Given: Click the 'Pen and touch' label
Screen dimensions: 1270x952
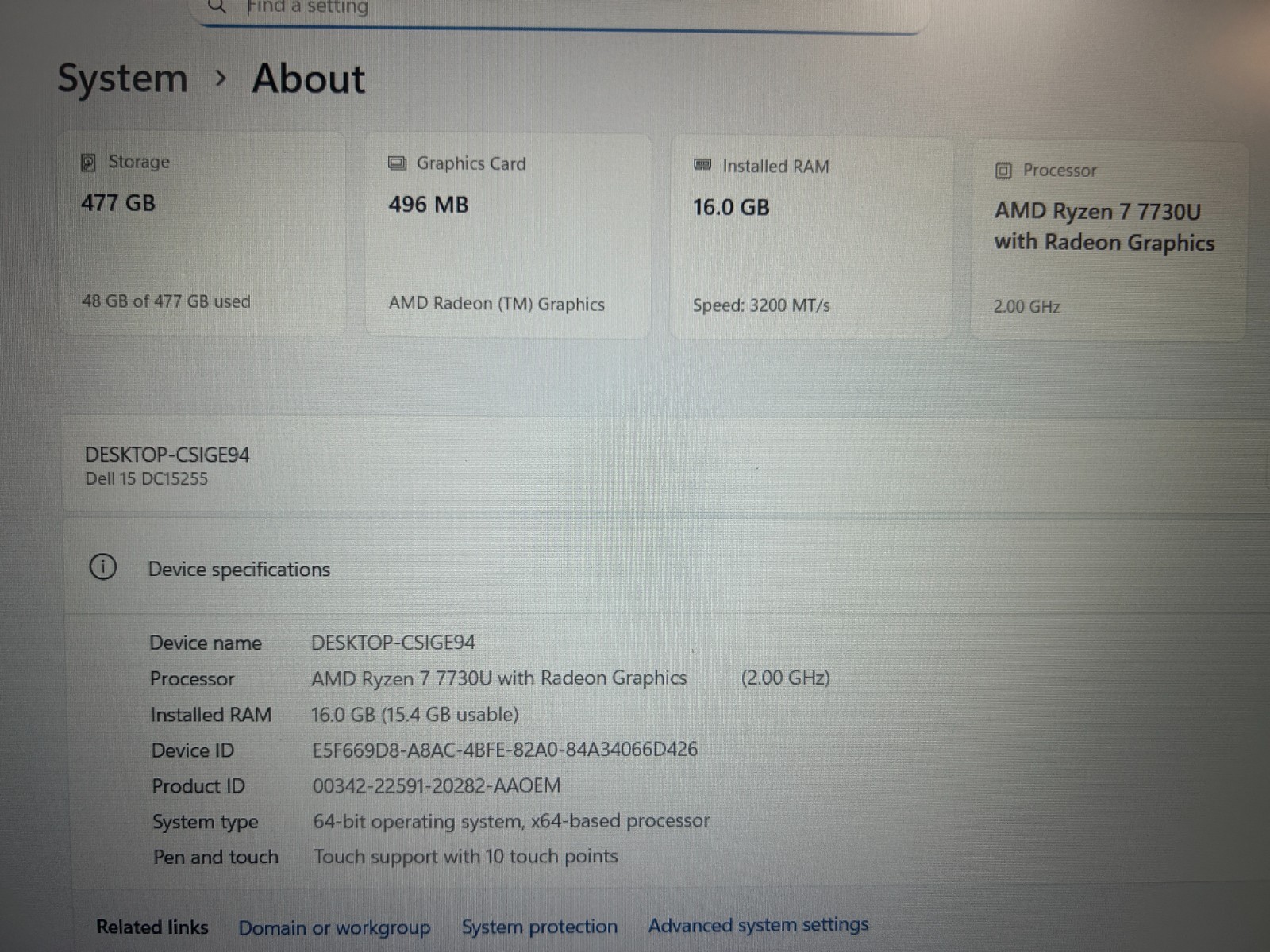Looking at the screenshot, I should coord(216,858).
